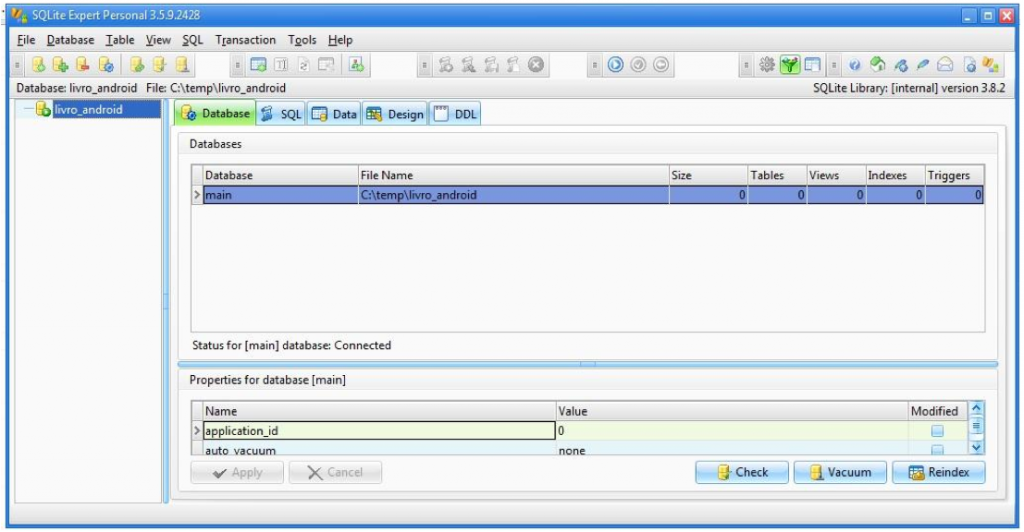Click the 'Triggers' column header
This screenshot has height=532, width=1024.
point(955,175)
